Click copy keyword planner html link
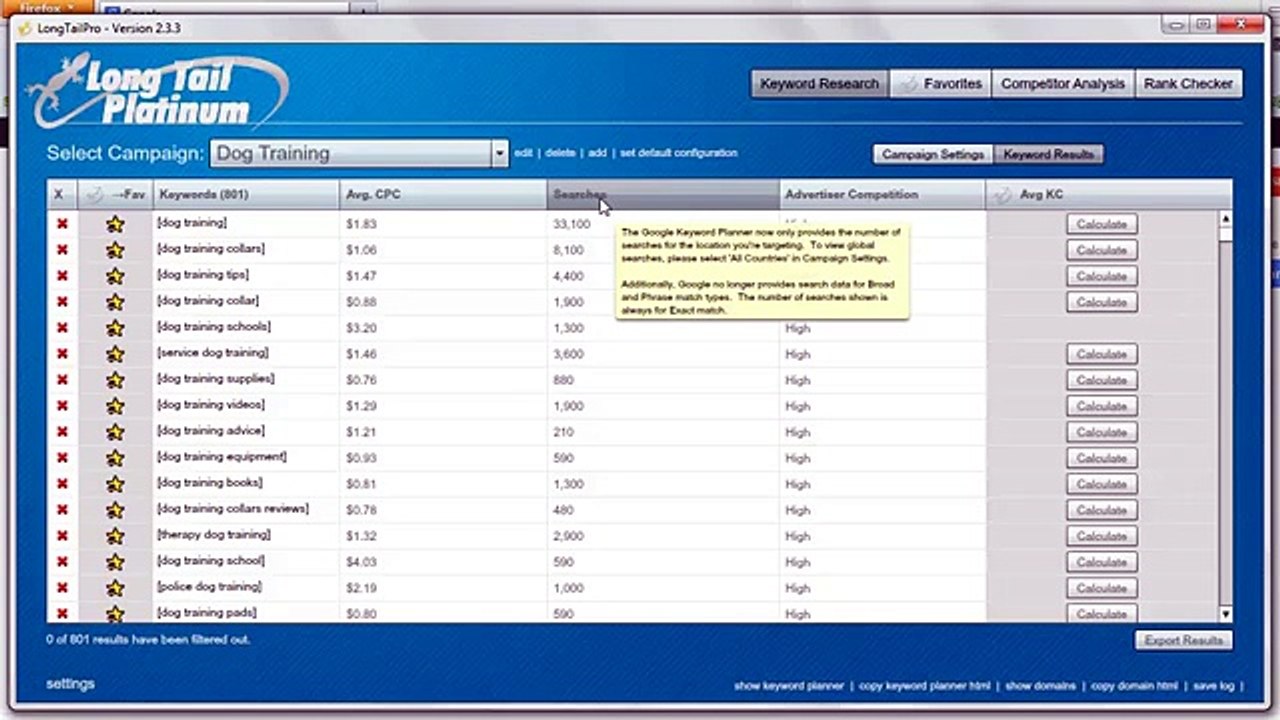Viewport: 1280px width, 720px height. click(x=925, y=686)
